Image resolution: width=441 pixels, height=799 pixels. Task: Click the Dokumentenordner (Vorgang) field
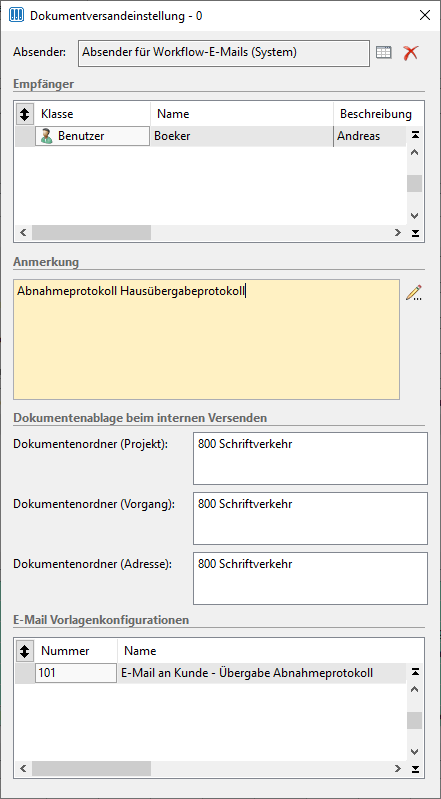pos(310,518)
